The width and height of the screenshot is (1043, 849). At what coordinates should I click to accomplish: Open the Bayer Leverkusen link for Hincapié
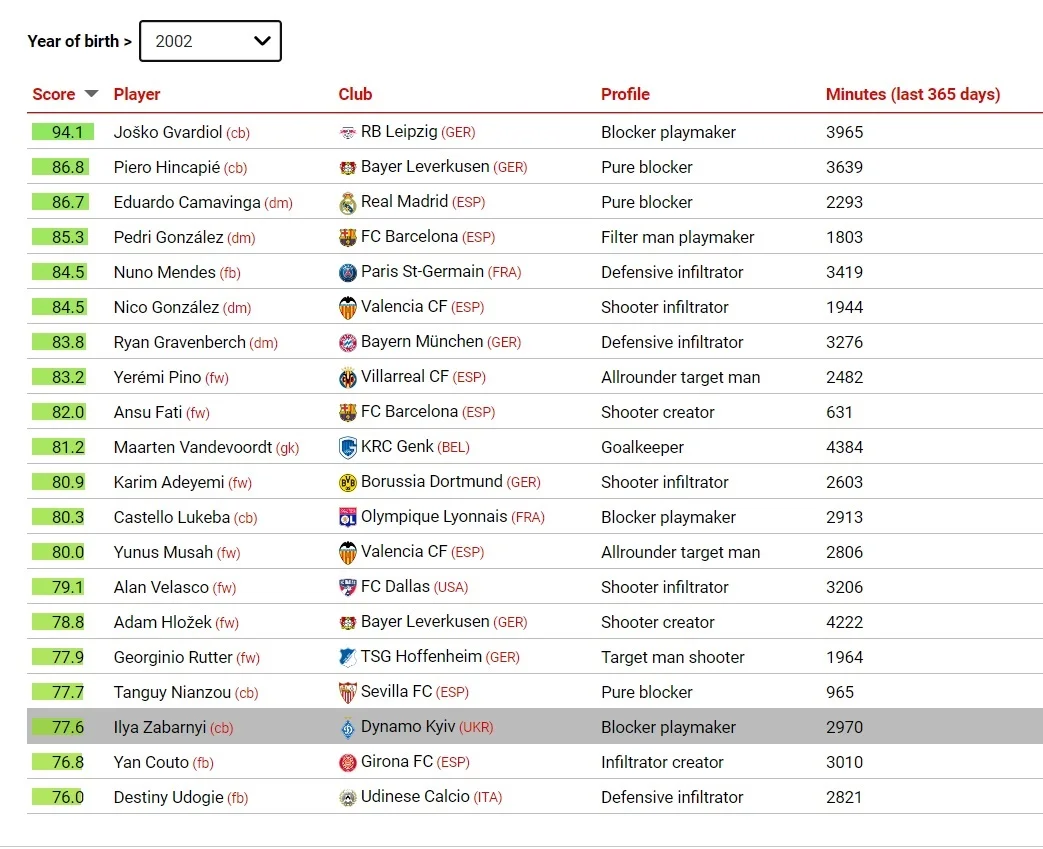coord(425,167)
